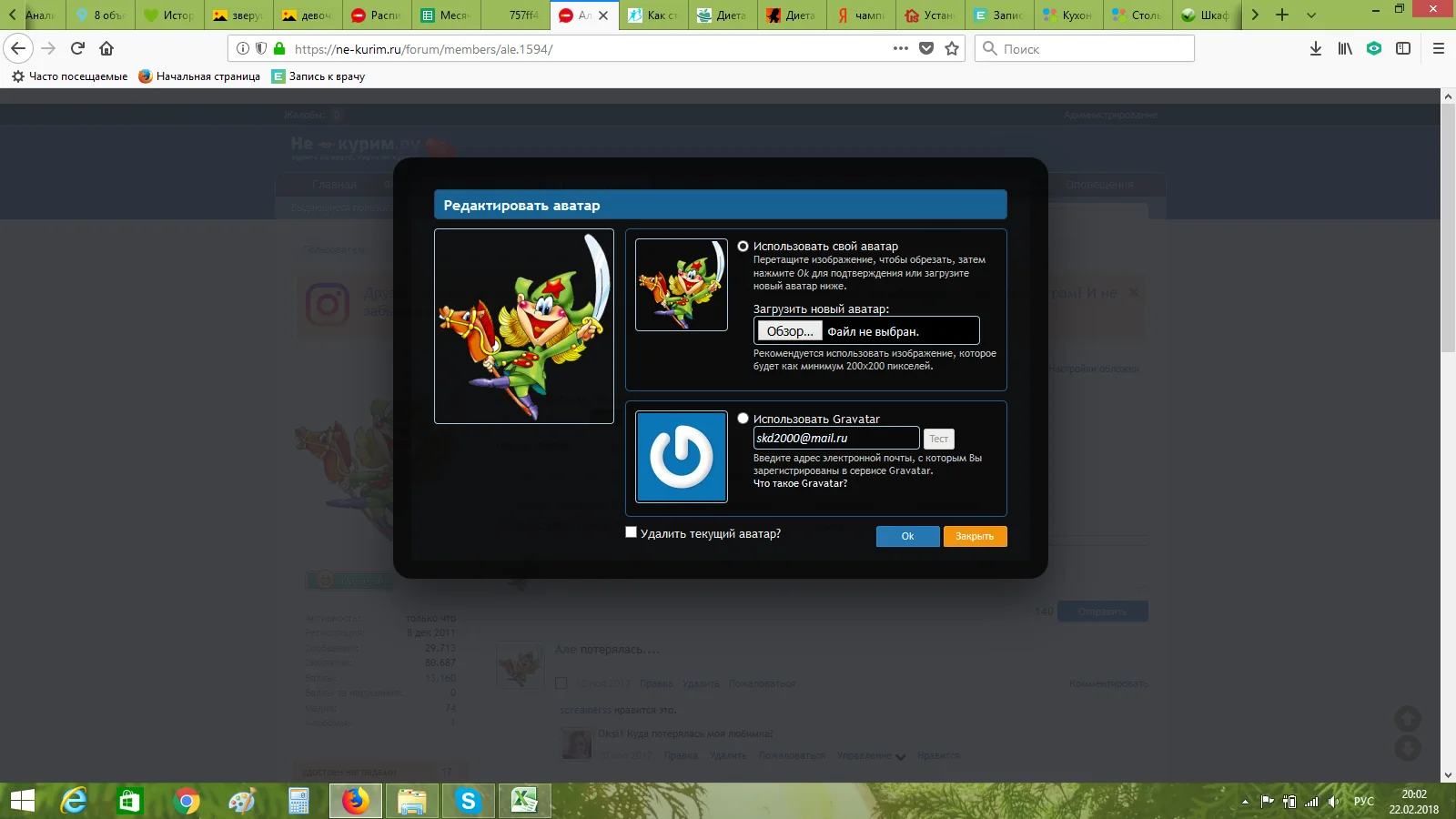The image size is (1456, 819).
Task: Click the page scrollbar up arrow
Action: 1448,96
